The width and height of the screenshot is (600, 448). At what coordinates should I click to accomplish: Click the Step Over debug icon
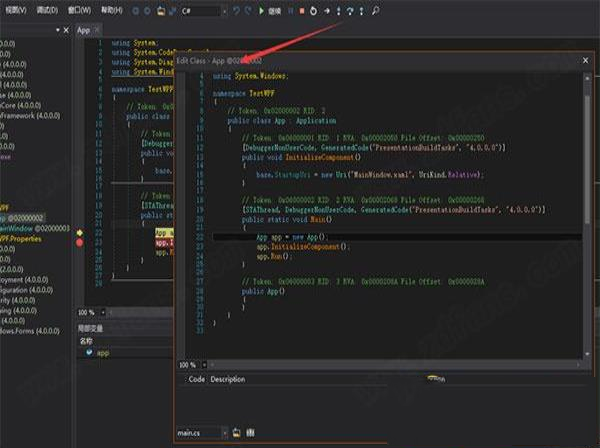pos(350,11)
